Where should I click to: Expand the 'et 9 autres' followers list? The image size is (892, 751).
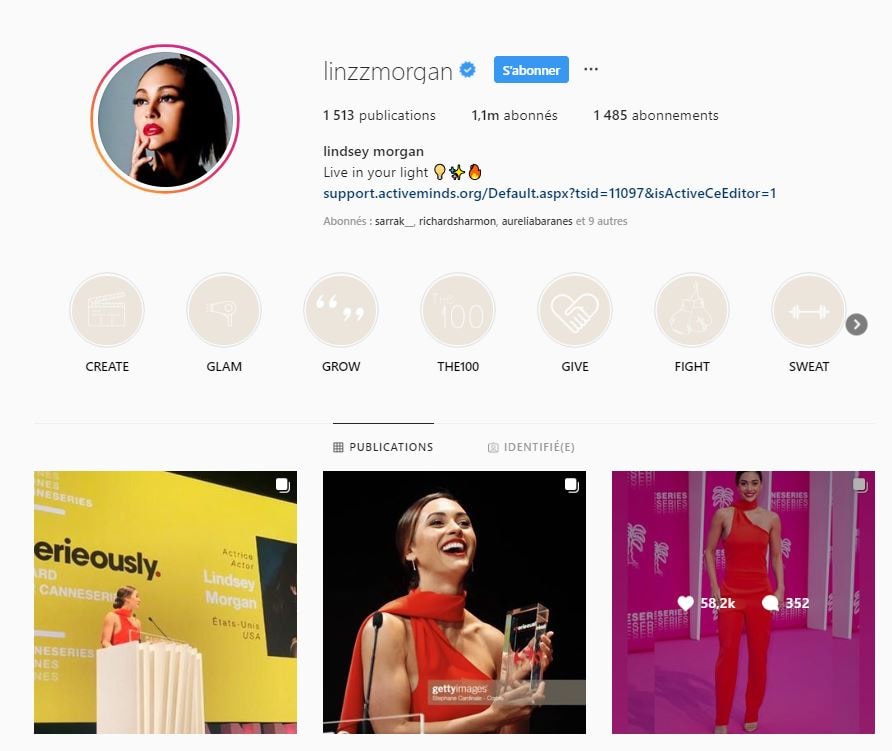(x=601, y=221)
